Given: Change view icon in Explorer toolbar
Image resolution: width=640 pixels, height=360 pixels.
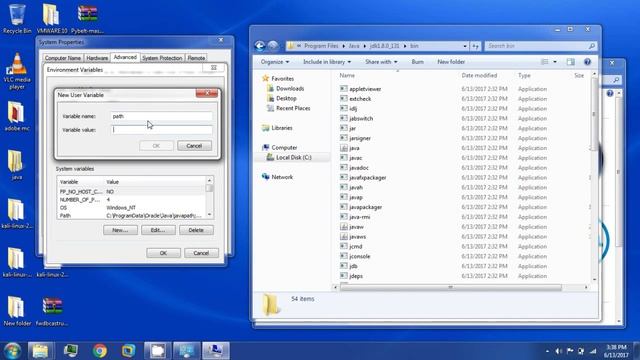Looking at the screenshot, I should pos(544,62).
